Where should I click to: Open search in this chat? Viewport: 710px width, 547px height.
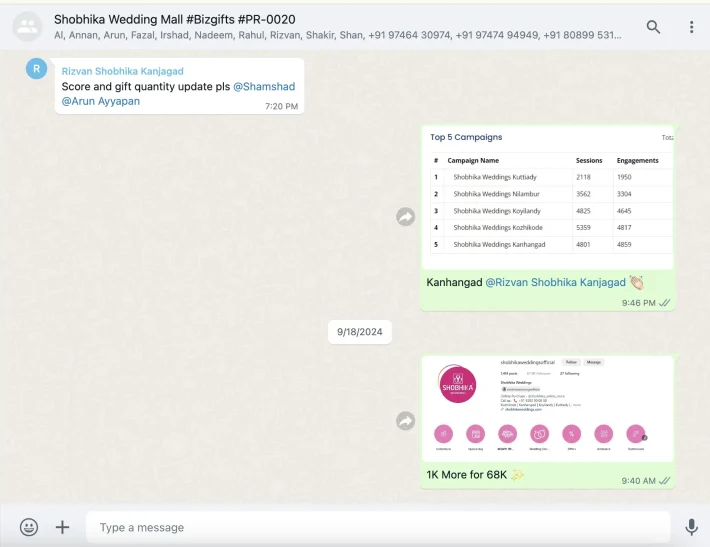tap(653, 27)
